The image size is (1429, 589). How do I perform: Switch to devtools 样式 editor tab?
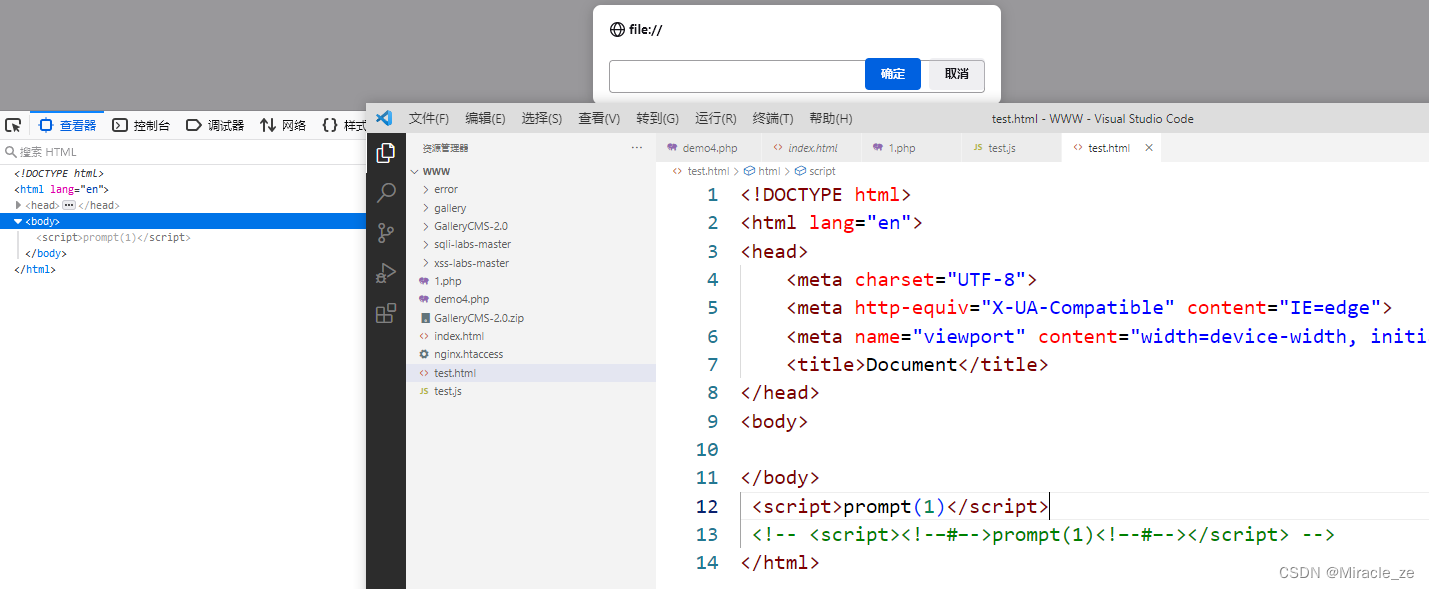point(343,125)
